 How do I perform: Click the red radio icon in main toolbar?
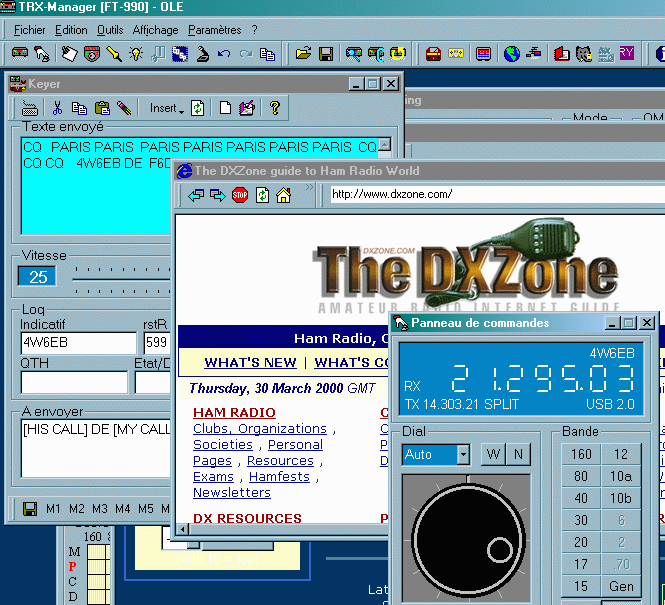(x=433, y=54)
